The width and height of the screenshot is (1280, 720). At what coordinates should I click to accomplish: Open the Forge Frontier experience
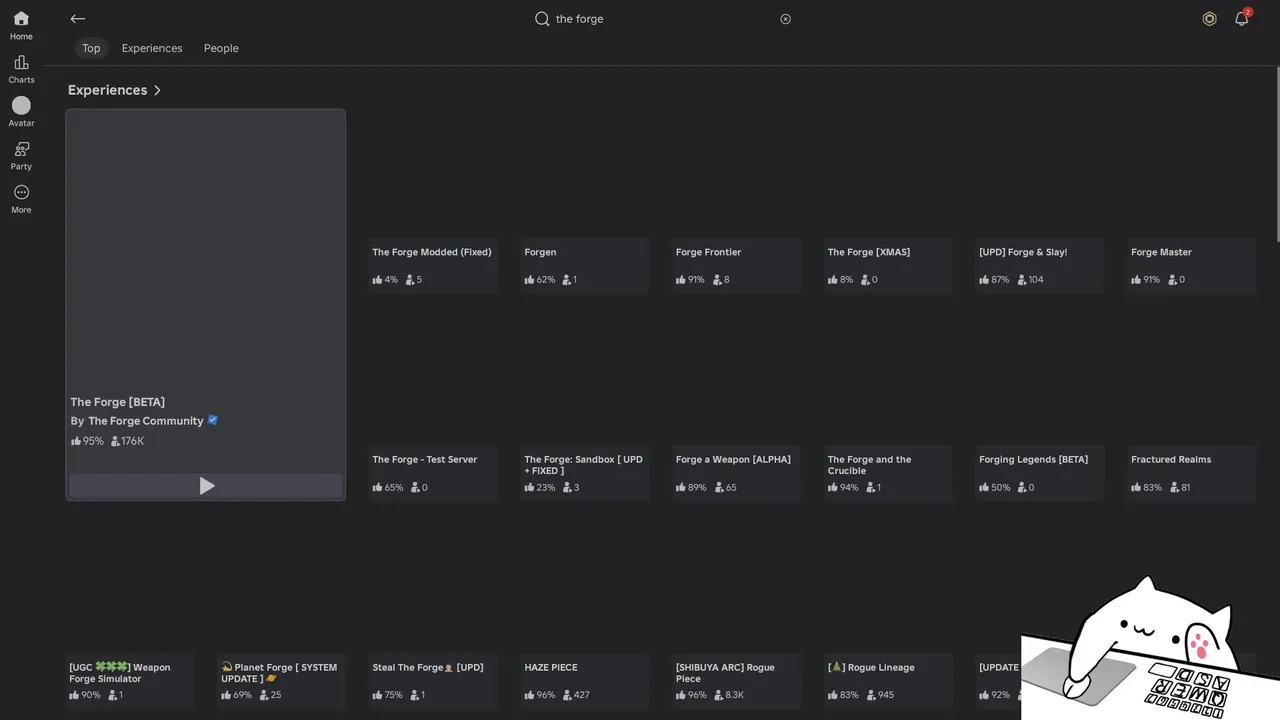point(708,252)
